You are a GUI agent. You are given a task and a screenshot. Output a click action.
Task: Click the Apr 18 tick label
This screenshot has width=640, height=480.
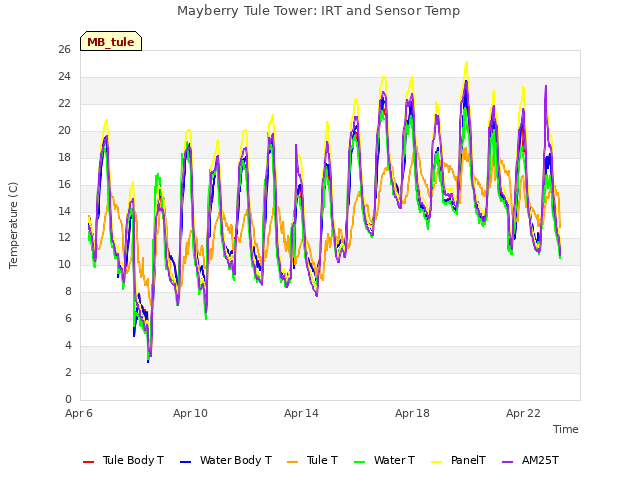[412, 413]
